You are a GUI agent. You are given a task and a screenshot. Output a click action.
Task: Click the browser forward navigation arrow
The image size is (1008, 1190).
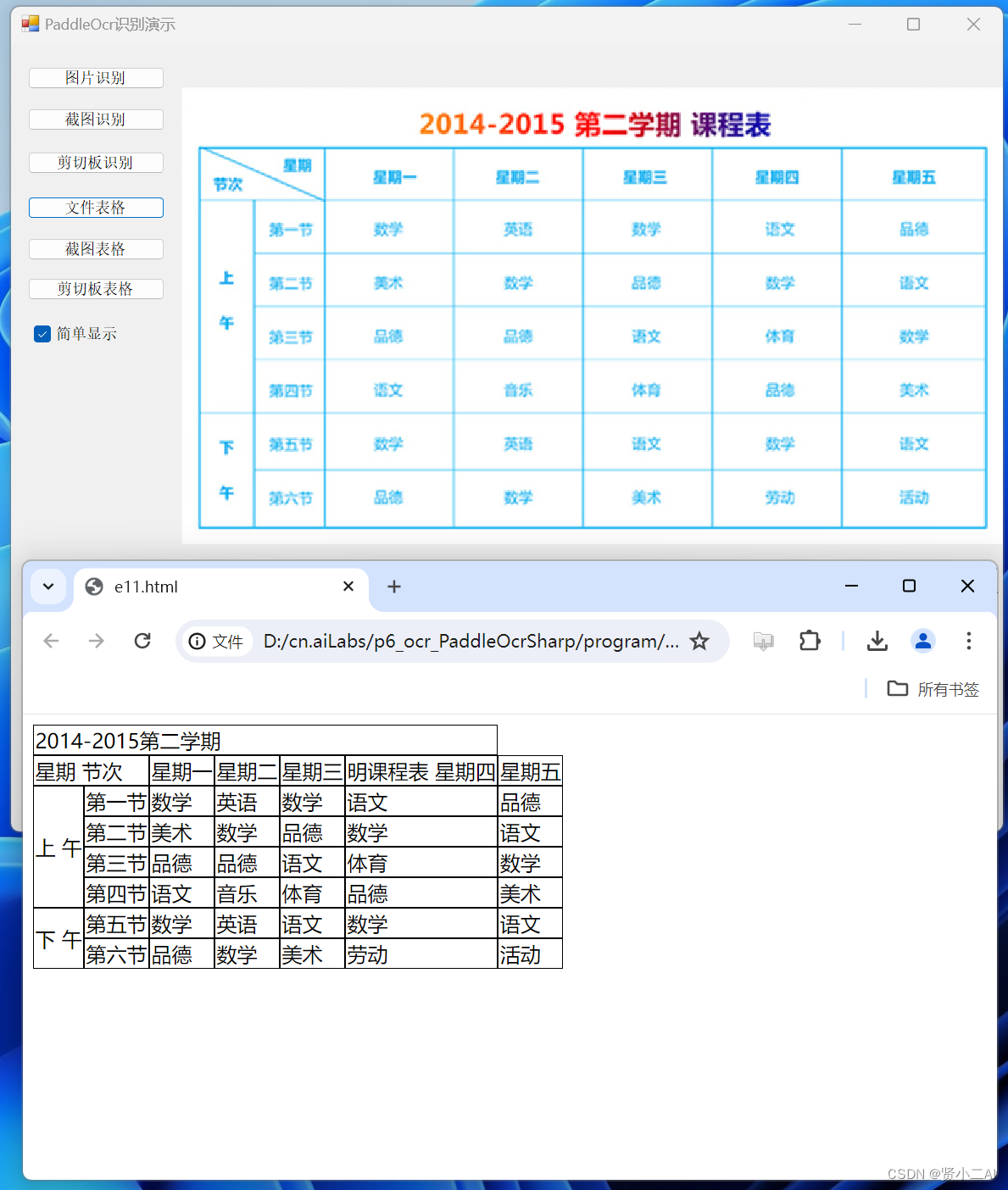click(97, 641)
